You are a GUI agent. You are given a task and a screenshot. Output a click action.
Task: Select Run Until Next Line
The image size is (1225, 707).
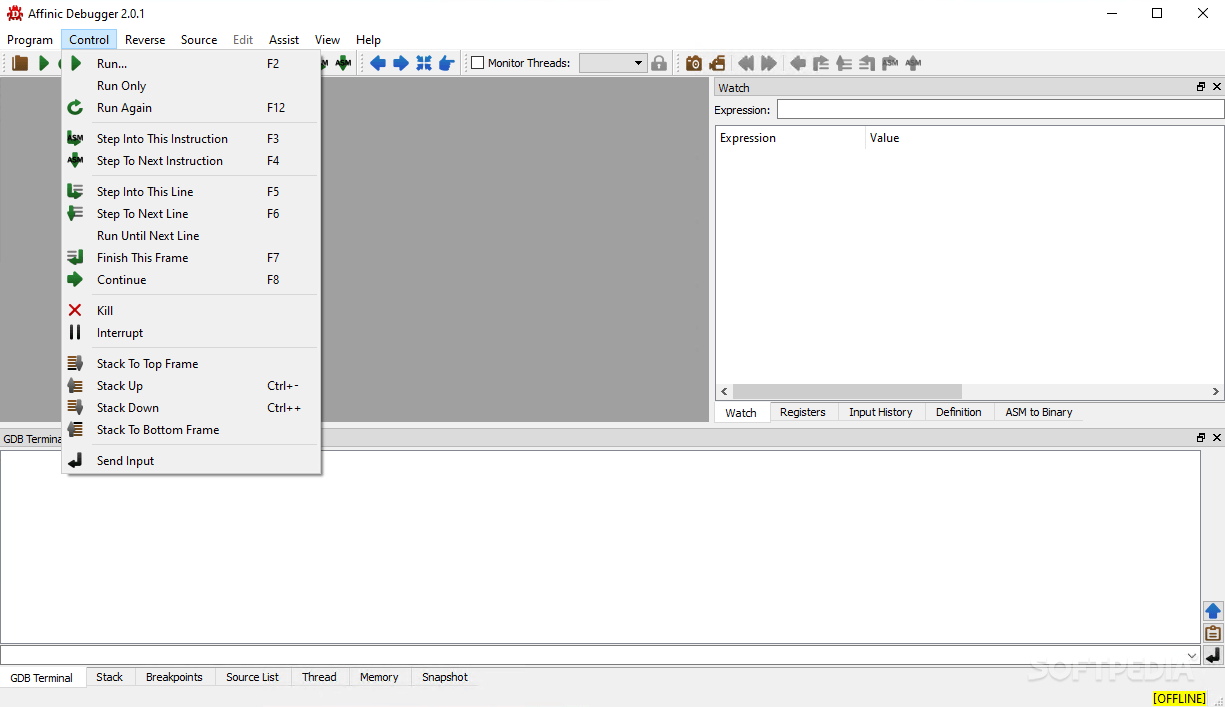(x=191, y=236)
